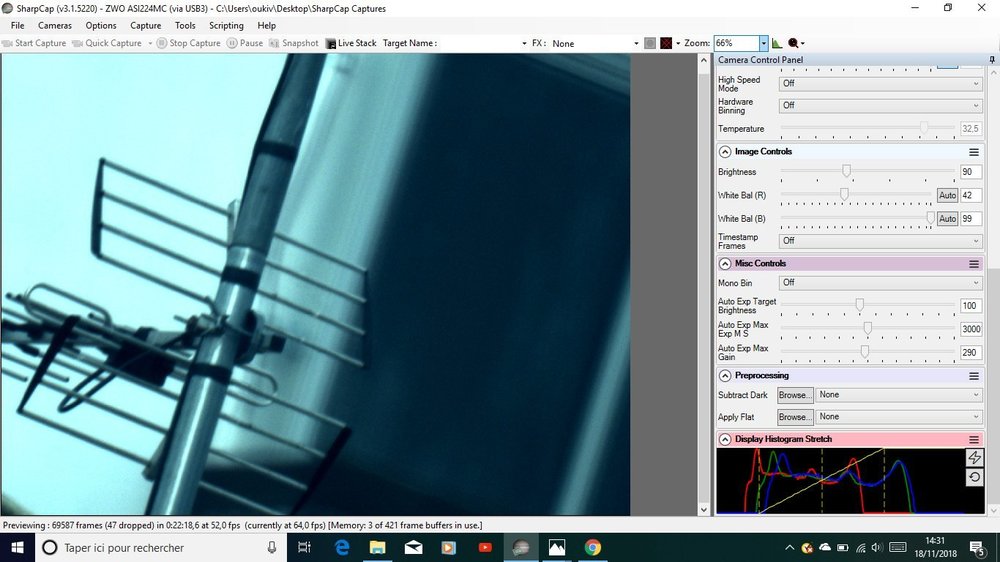Open Google Chrome from the taskbar

click(592, 547)
